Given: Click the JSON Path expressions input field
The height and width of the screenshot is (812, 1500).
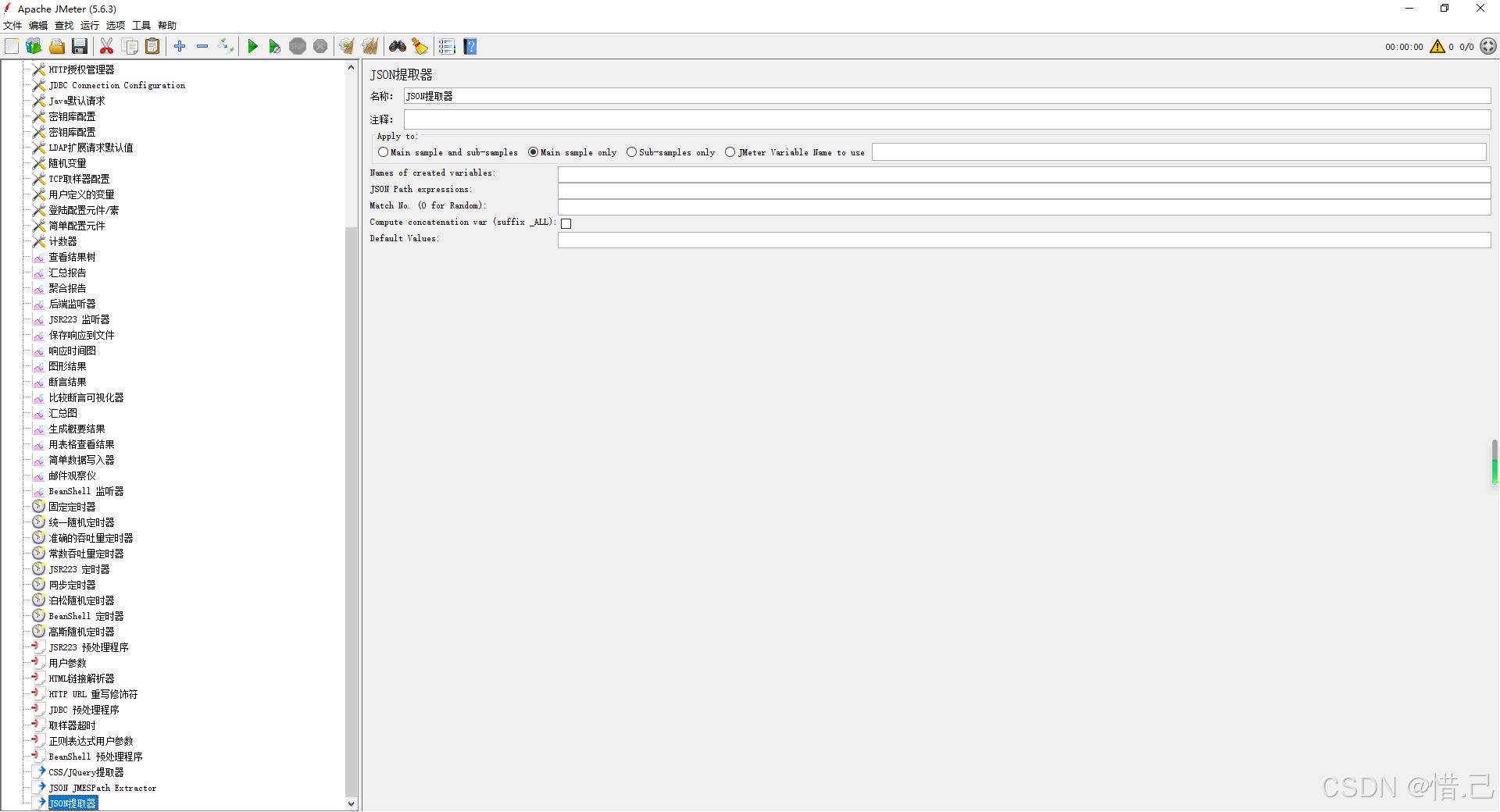Looking at the screenshot, I should click(x=1023, y=191).
